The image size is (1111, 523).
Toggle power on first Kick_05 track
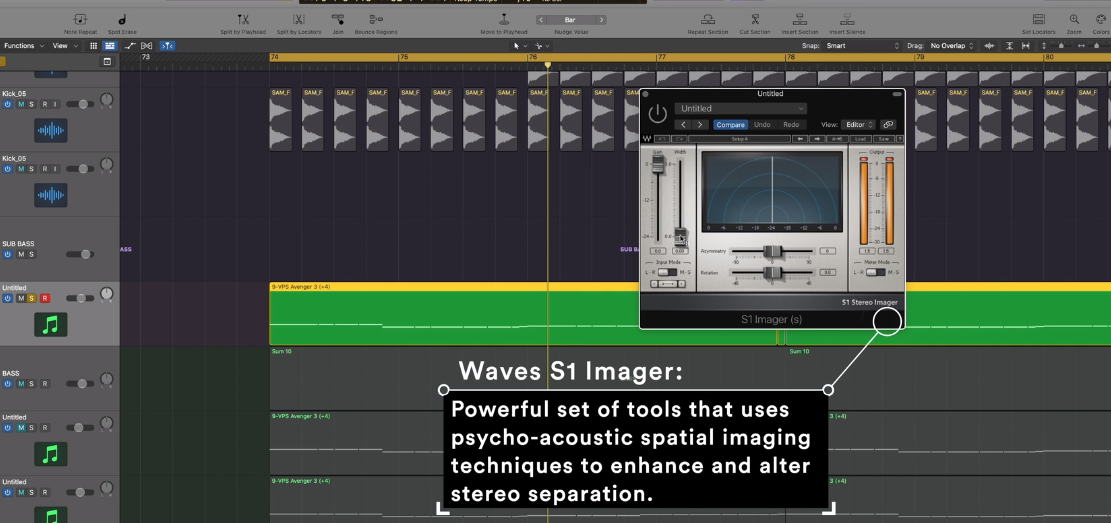[x=8, y=104]
